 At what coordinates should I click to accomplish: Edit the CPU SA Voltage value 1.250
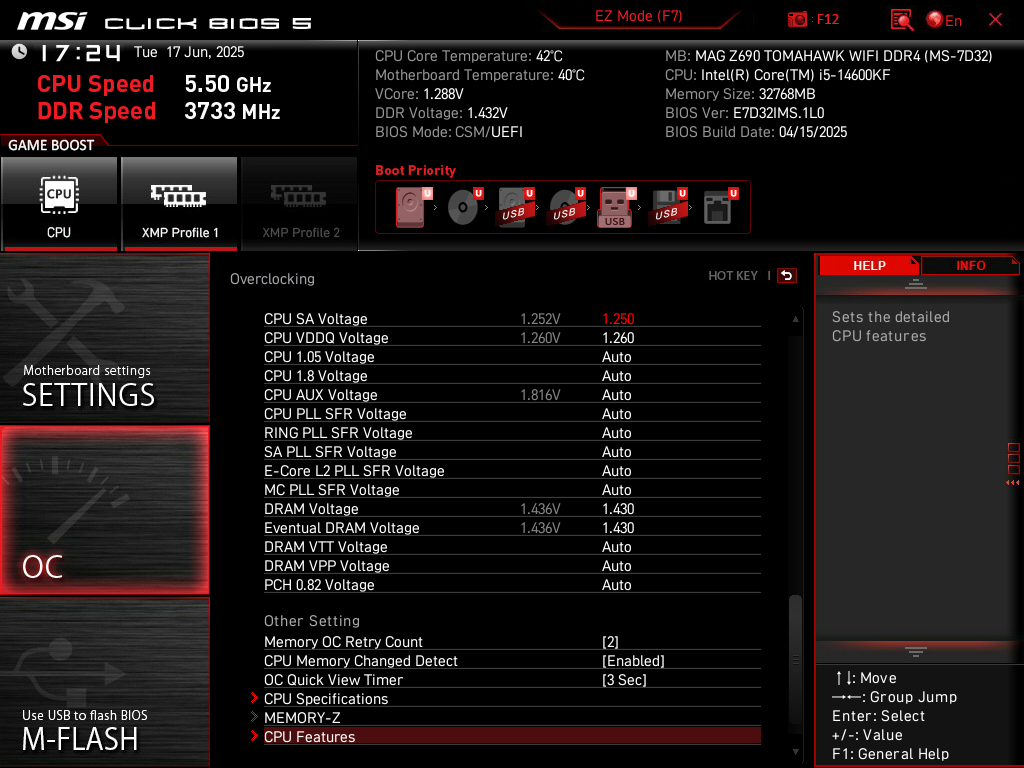pos(618,319)
